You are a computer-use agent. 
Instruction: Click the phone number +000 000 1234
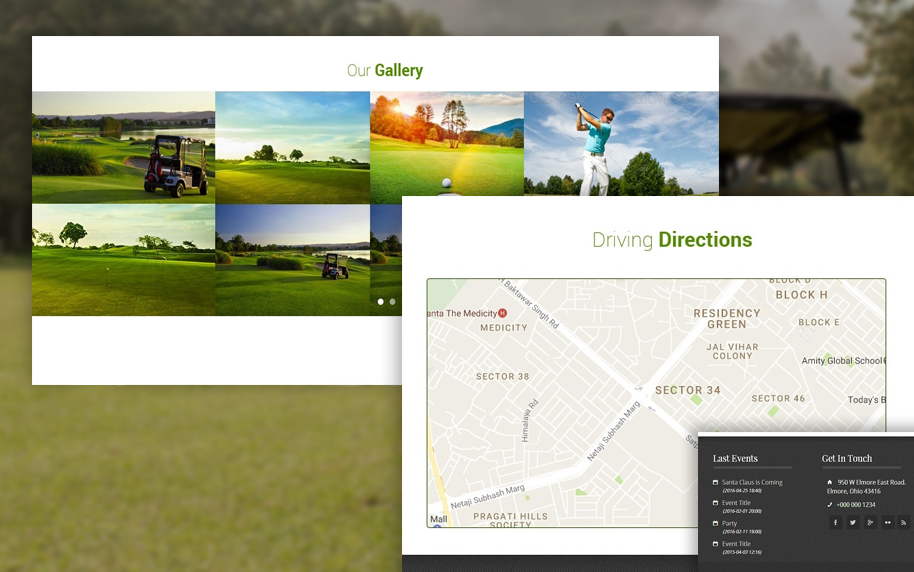coord(855,504)
